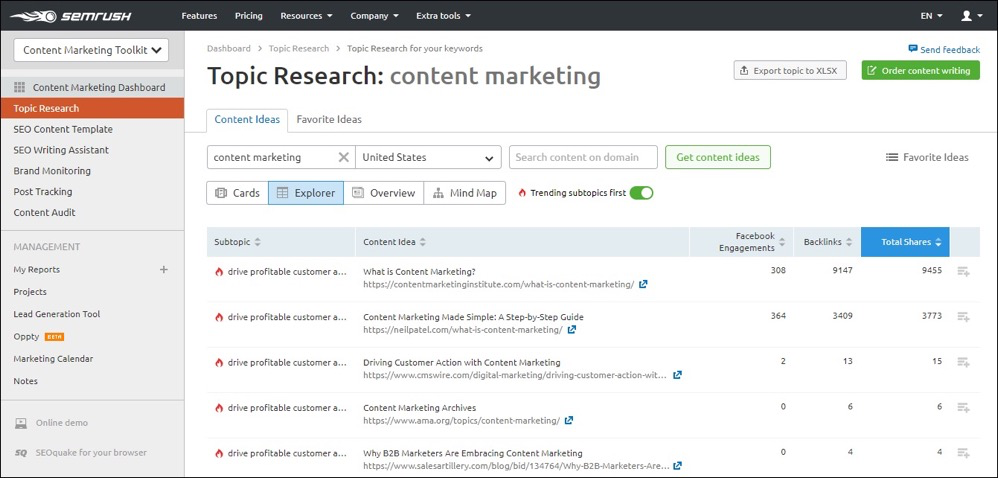Image resolution: width=998 pixels, height=478 pixels.
Task: Open Notes in the sidebar
Action: tap(25, 381)
